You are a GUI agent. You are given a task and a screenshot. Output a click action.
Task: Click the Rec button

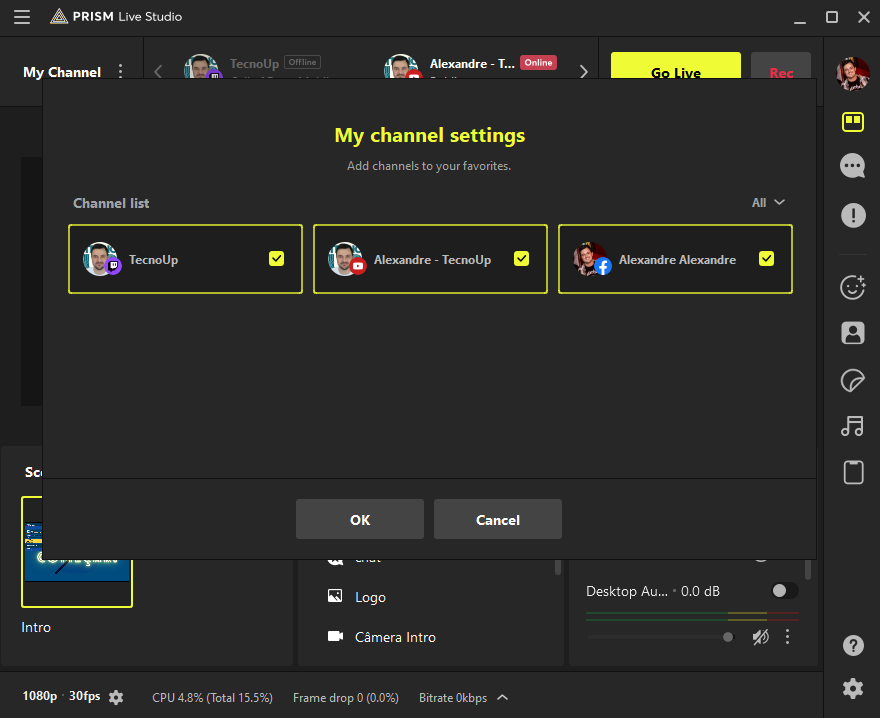781,66
